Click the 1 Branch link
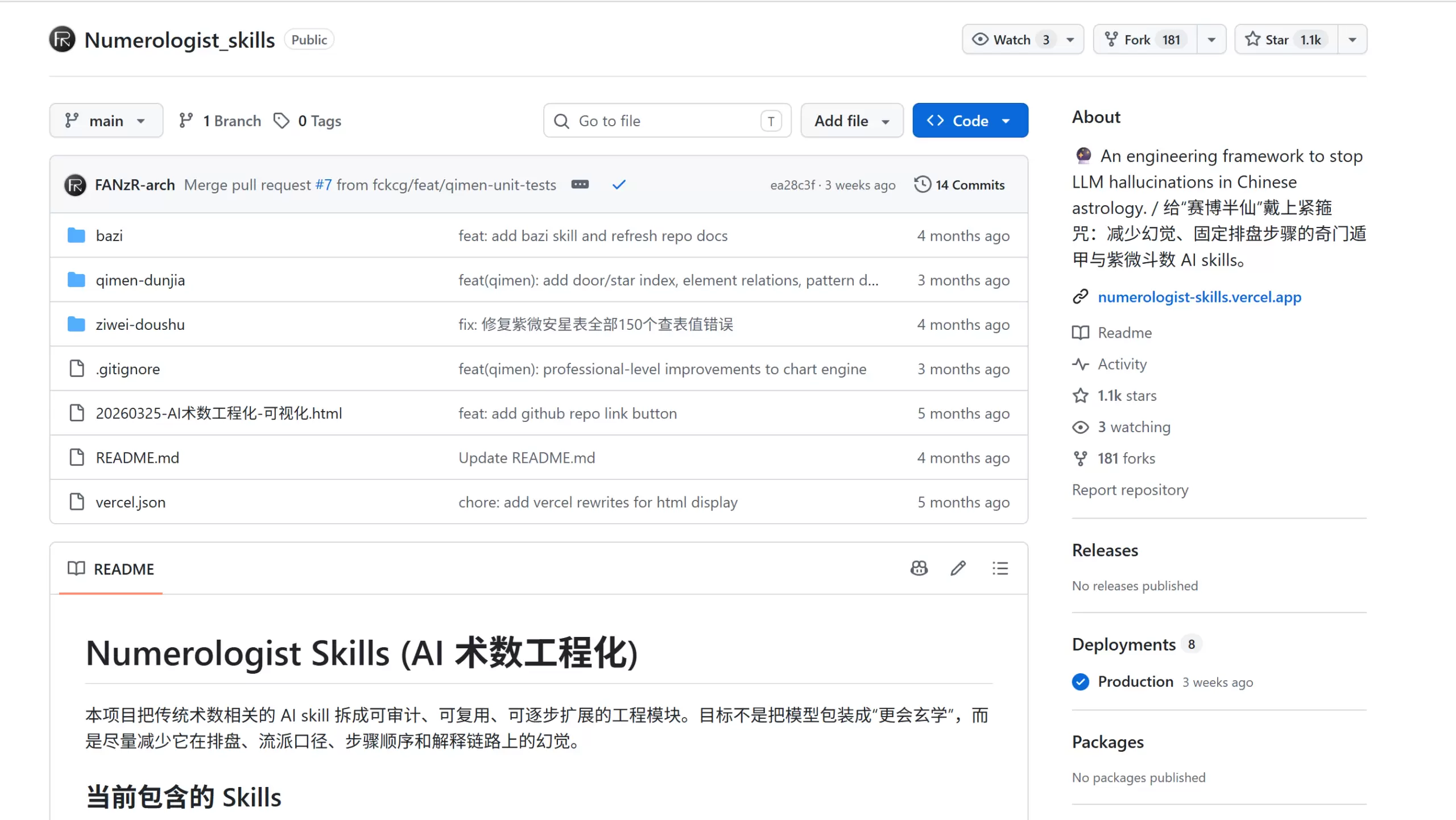This screenshot has height=820, width=1456. pos(220,121)
